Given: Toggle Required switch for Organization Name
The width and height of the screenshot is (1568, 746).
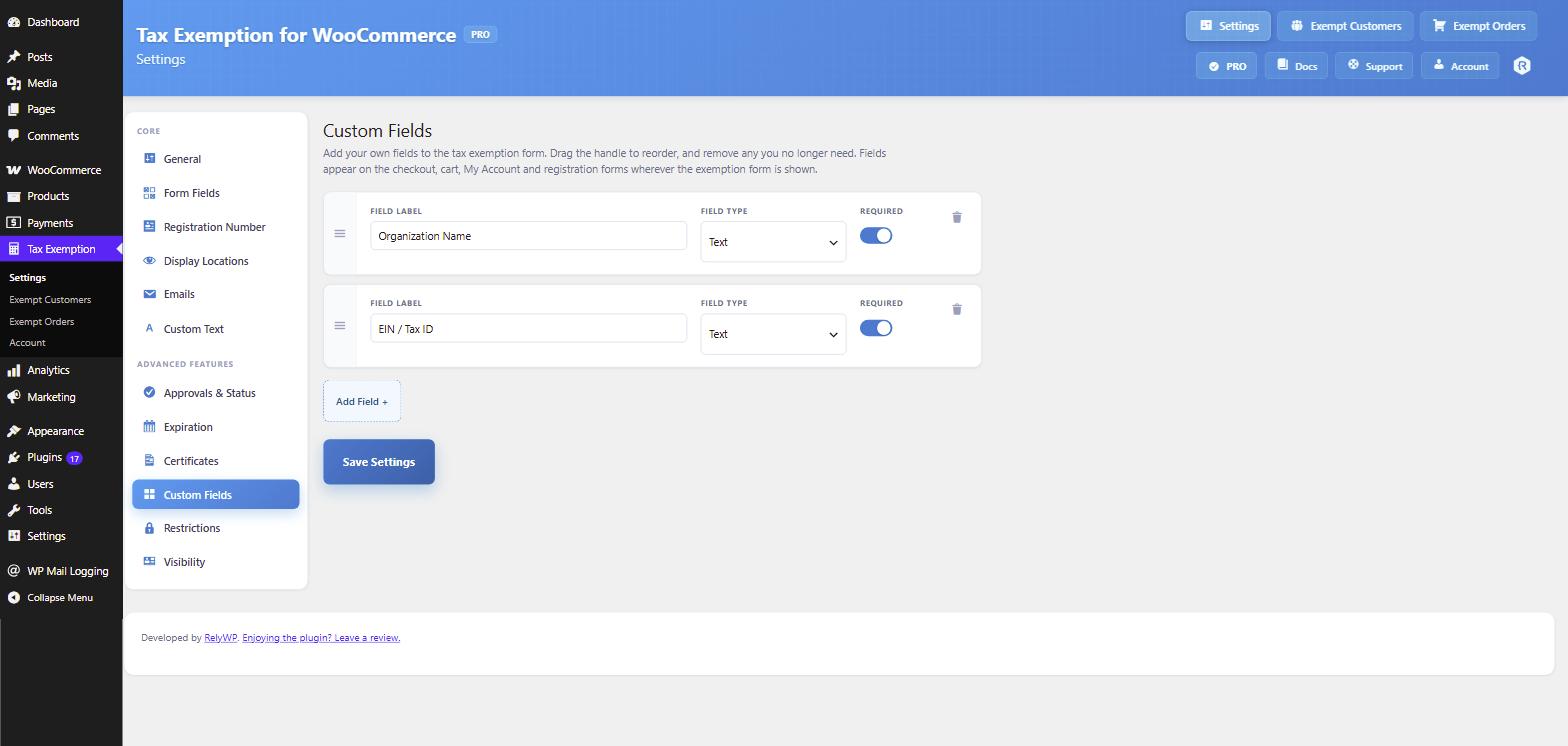Looking at the screenshot, I should click(x=876, y=236).
